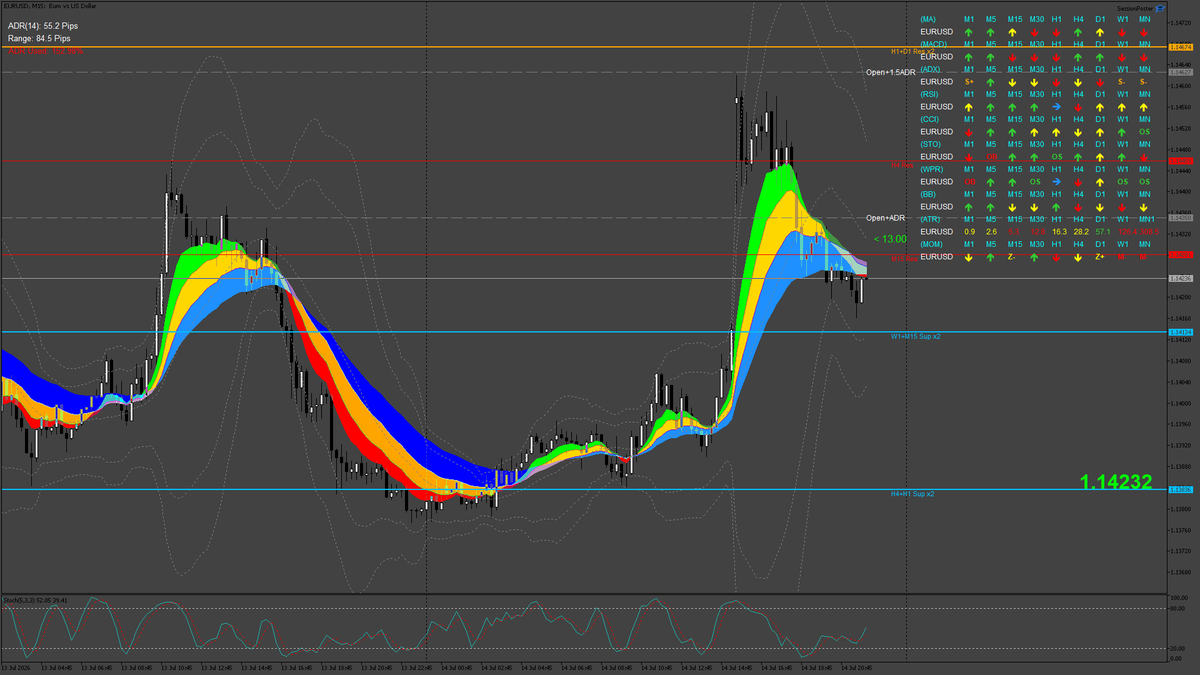Click the MA row M1 green up arrow
Image resolution: width=1200 pixels, height=675 pixels.
point(969,32)
